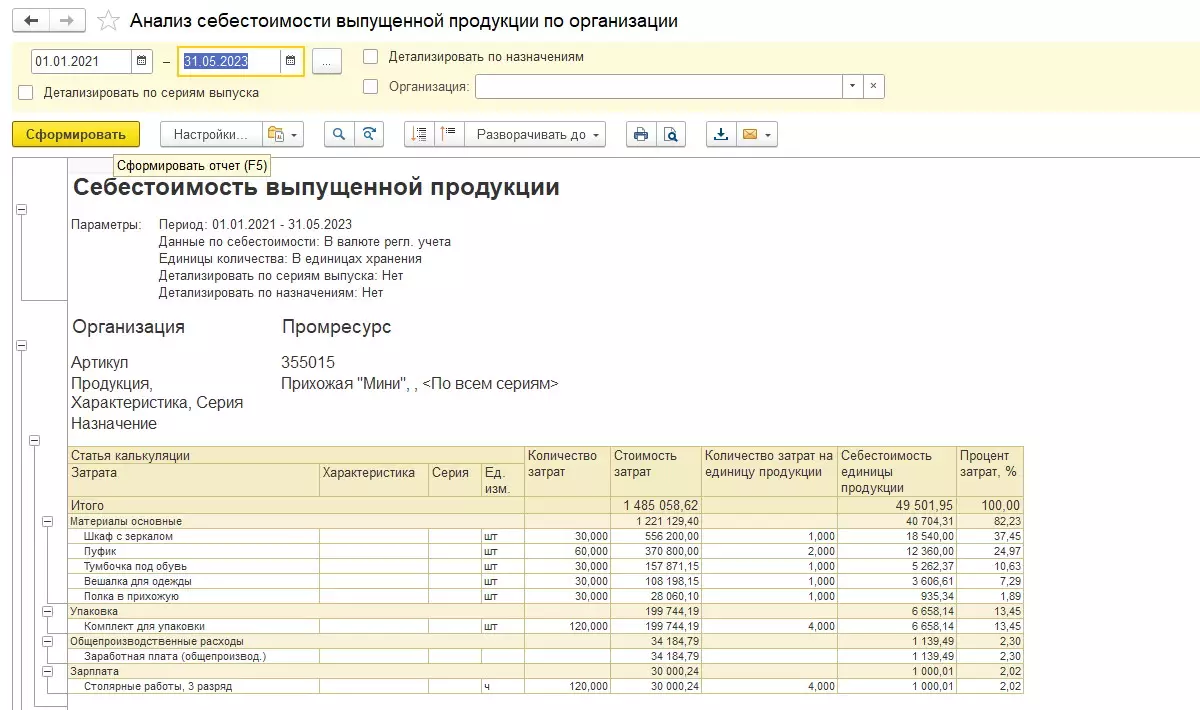The width and height of the screenshot is (1200, 710).
Task: Click the period selection ellipsis button
Action: pos(327,61)
